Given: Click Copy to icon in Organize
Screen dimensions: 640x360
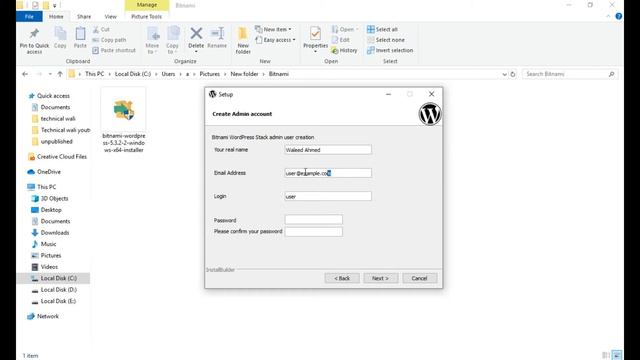Looking at the screenshot, I should coord(173,34).
